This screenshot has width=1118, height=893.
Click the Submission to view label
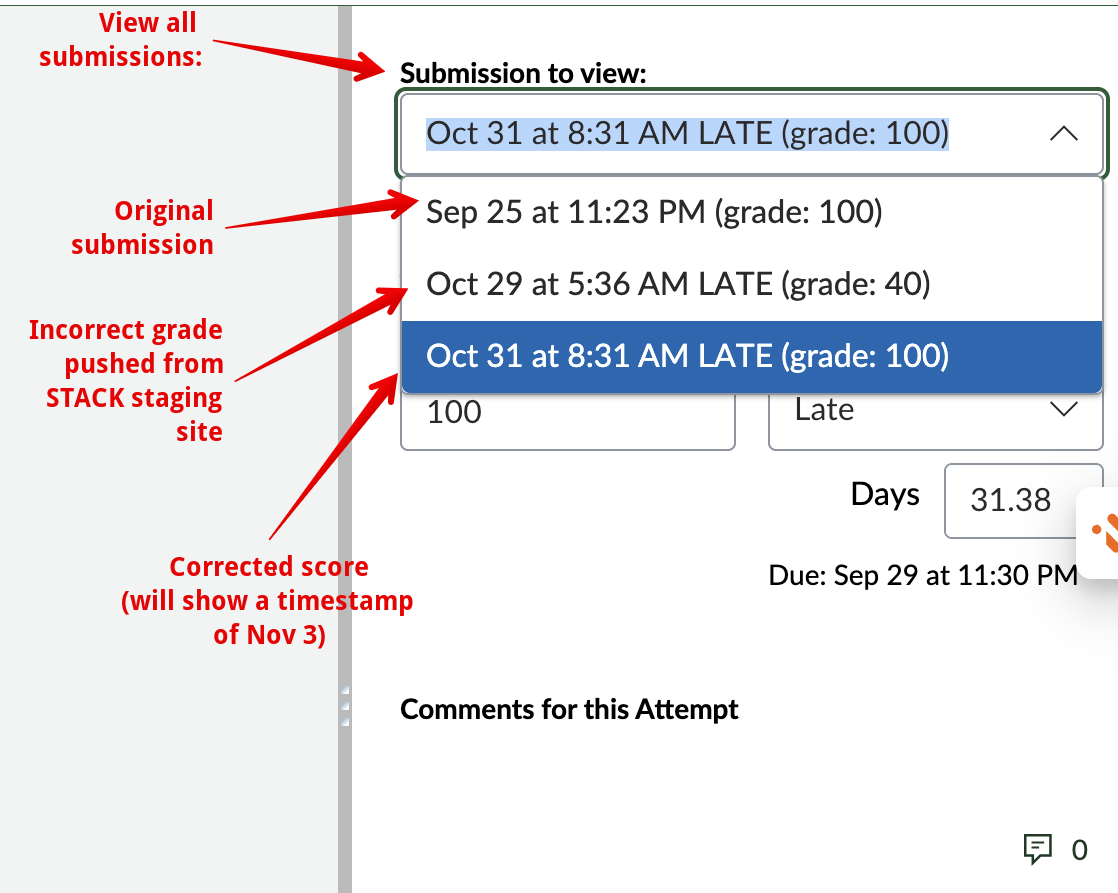click(523, 73)
